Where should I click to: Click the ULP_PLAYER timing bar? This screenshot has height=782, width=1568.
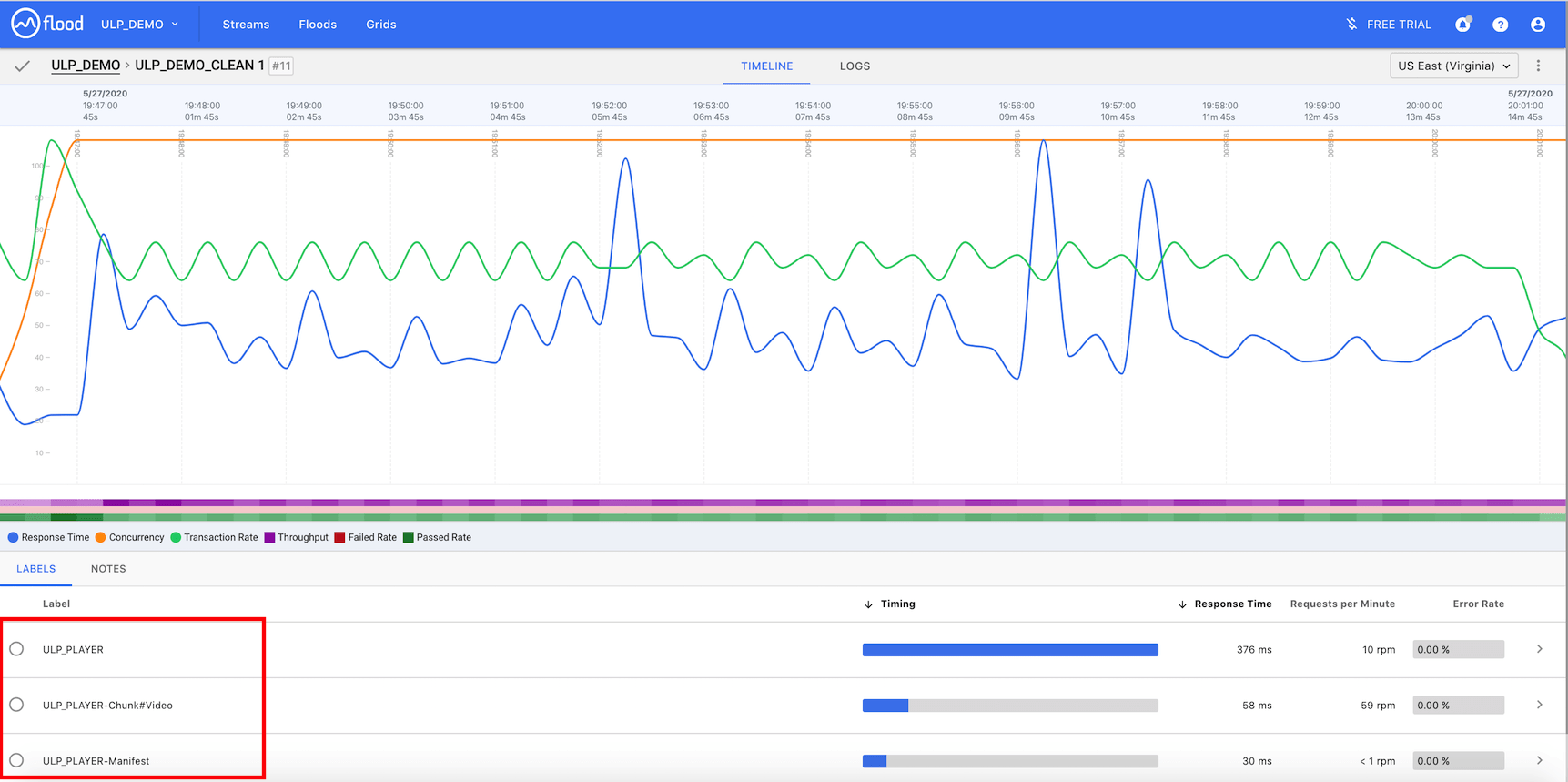(1010, 650)
